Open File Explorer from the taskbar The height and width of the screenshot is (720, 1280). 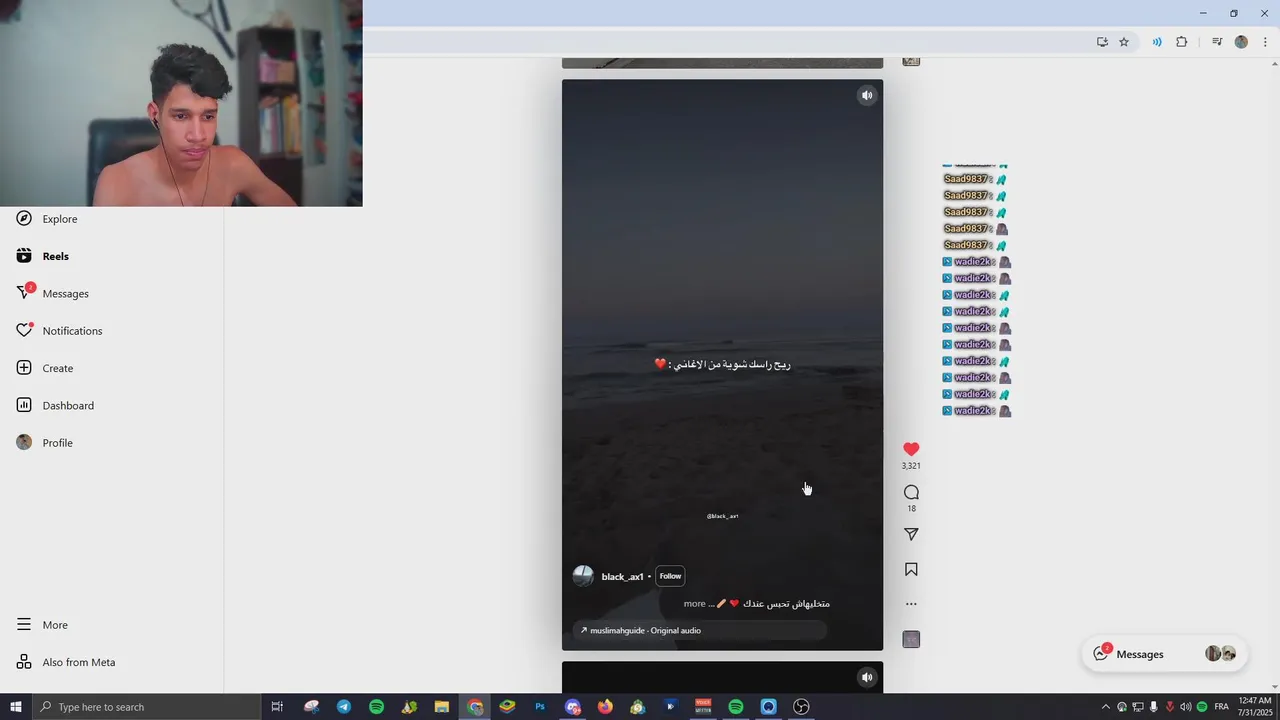click(x=442, y=707)
